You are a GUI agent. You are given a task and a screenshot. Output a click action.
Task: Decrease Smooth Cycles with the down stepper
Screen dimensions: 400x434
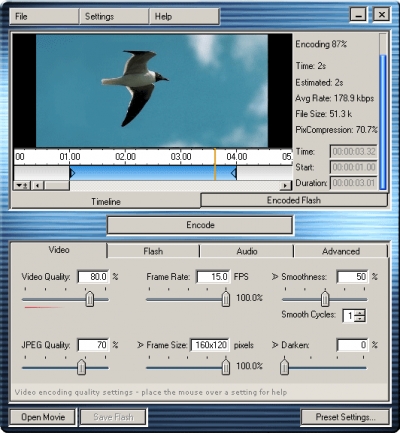(x=360, y=319)
